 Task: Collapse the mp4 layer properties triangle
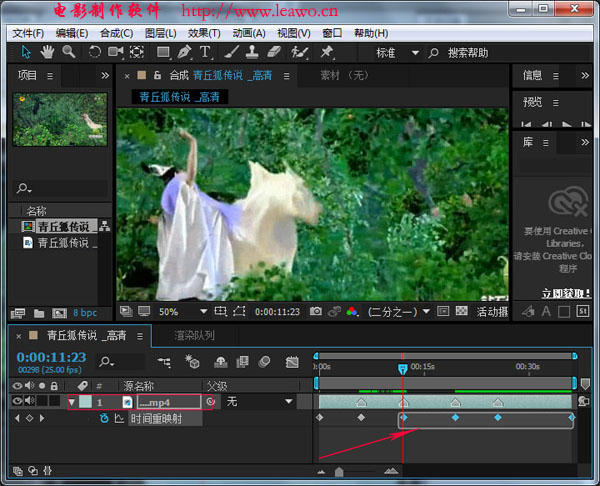click(72, 402)
